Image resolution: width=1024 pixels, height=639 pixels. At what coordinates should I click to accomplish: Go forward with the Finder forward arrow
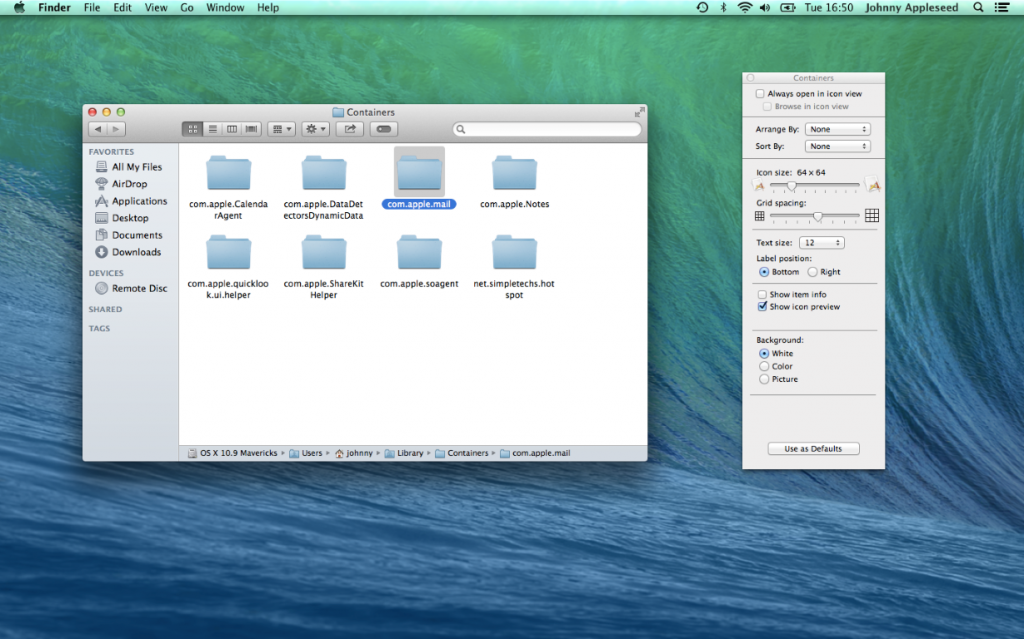pyautogui.click(x=116, y=129)
